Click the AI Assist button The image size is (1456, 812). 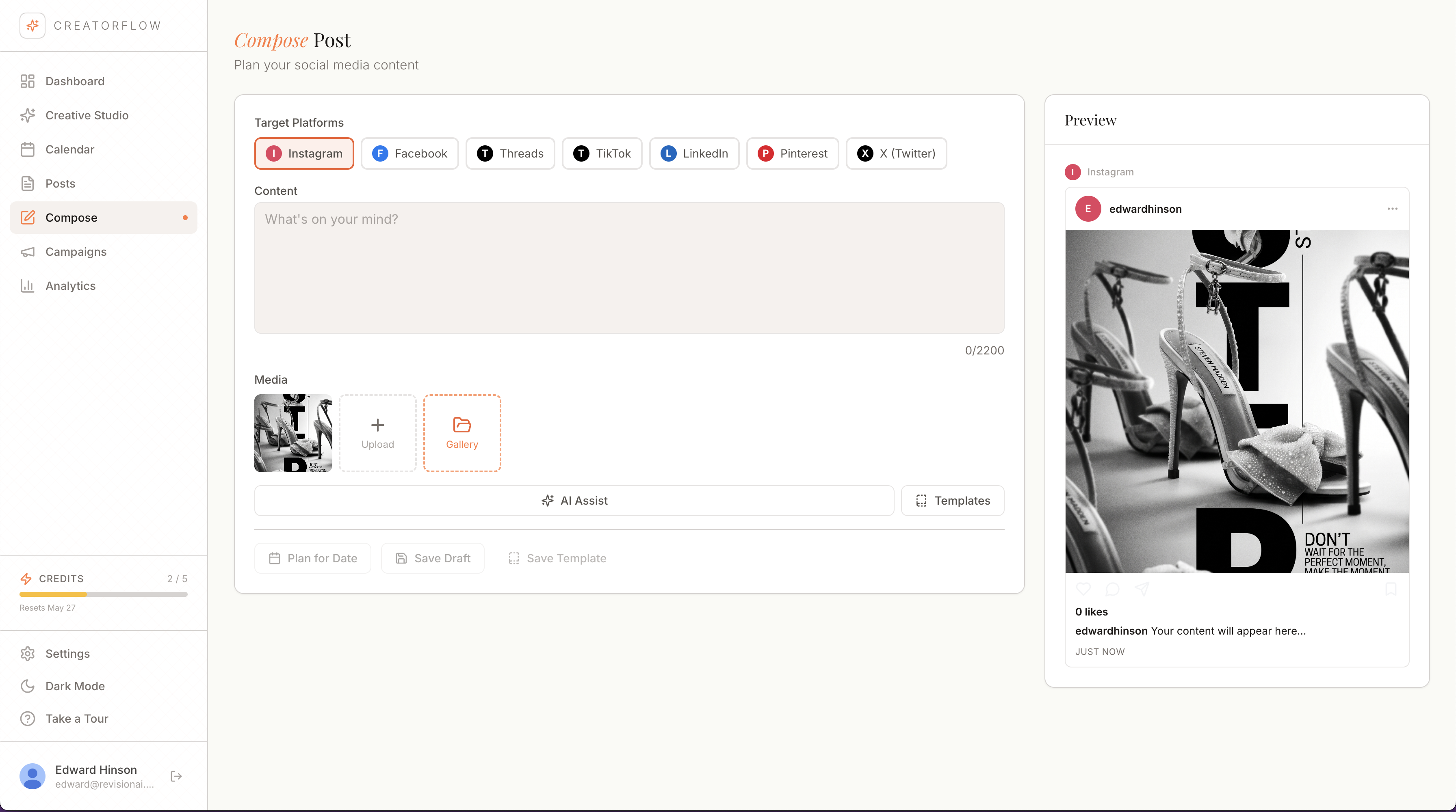tap(574, 501)
